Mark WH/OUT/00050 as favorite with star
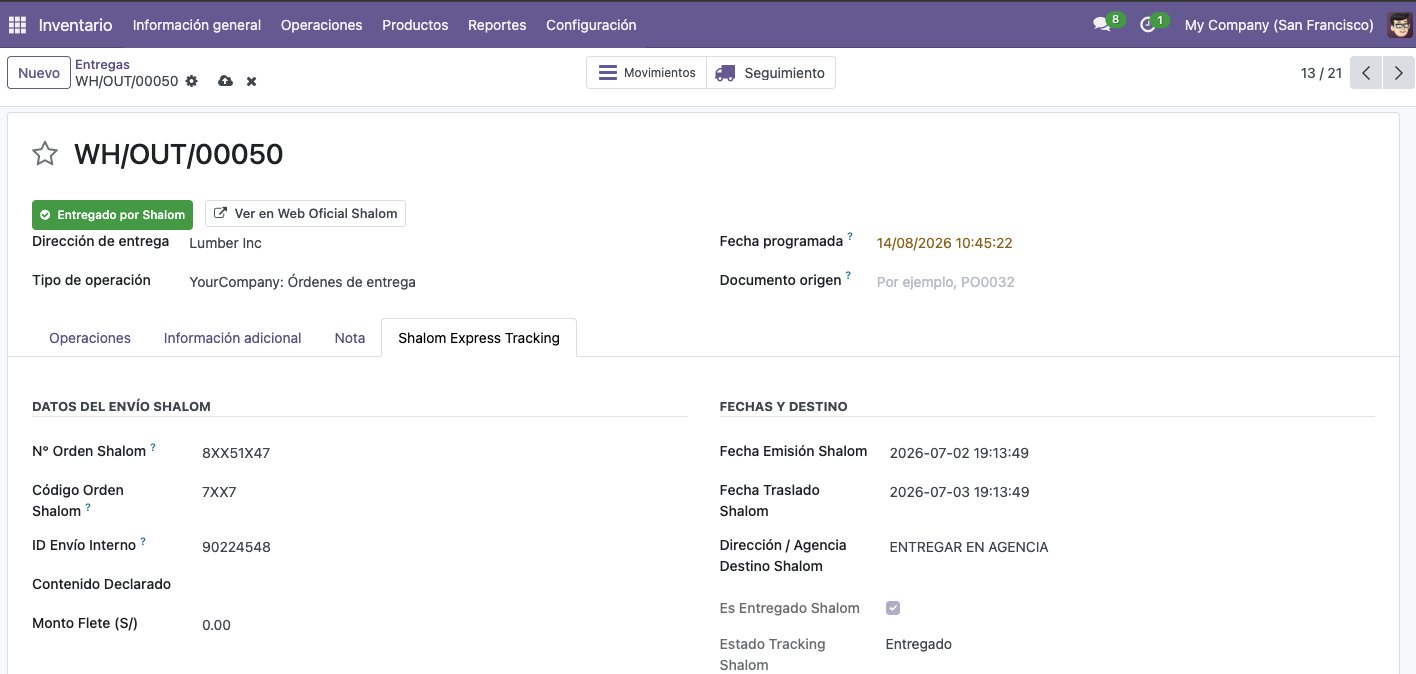1416x674 pixels. click(x=45, y=154)
